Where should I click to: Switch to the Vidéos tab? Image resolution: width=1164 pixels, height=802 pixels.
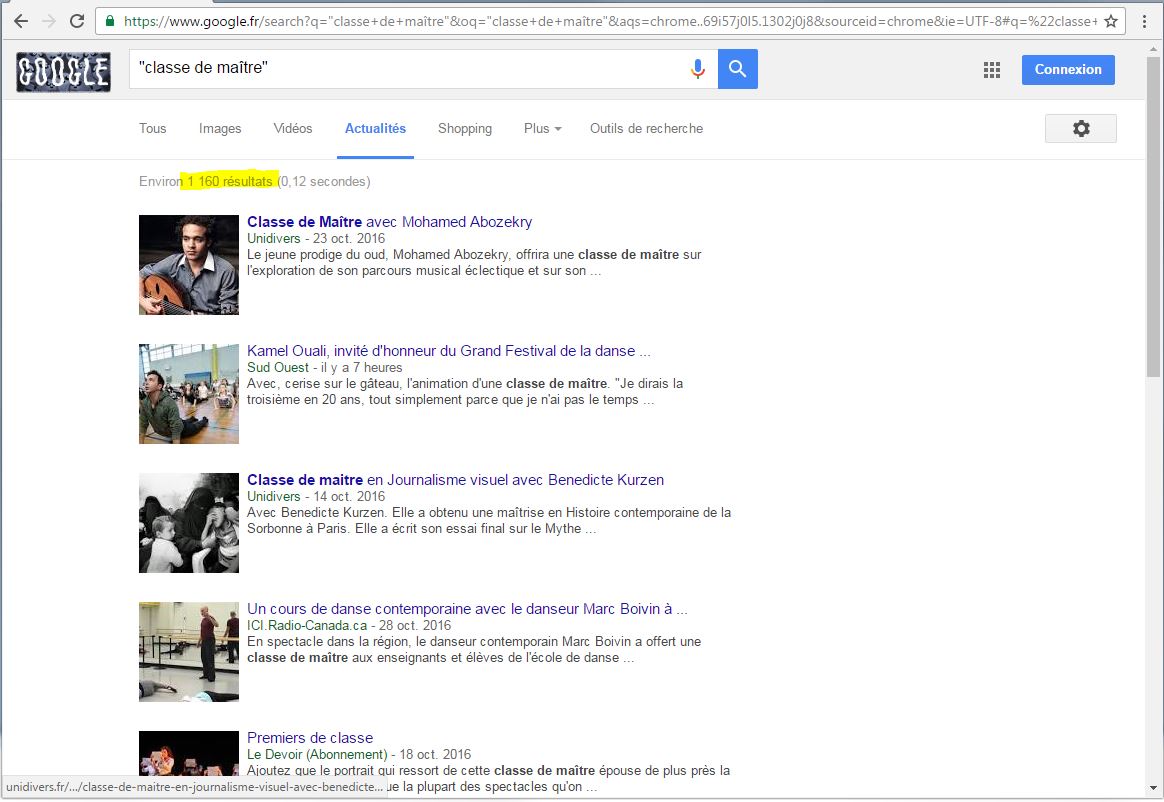coord(293,129)
